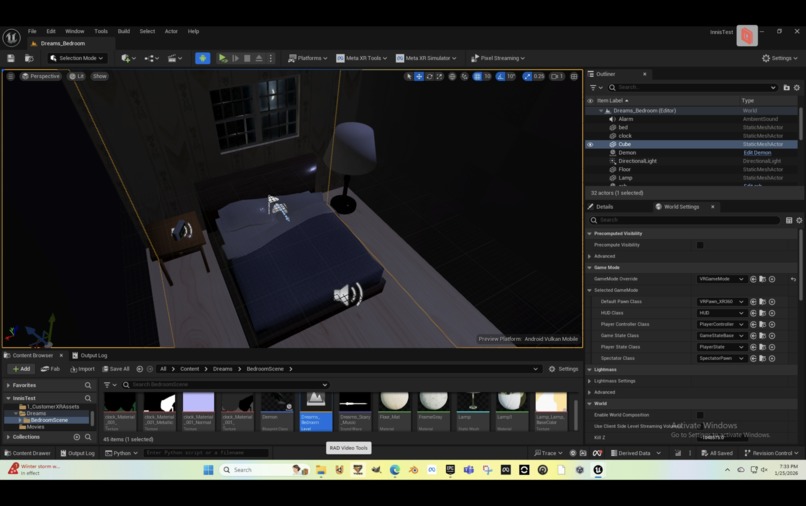Activate the rotate gizmo tool
The image size is (806, 506).
(429, 76)
